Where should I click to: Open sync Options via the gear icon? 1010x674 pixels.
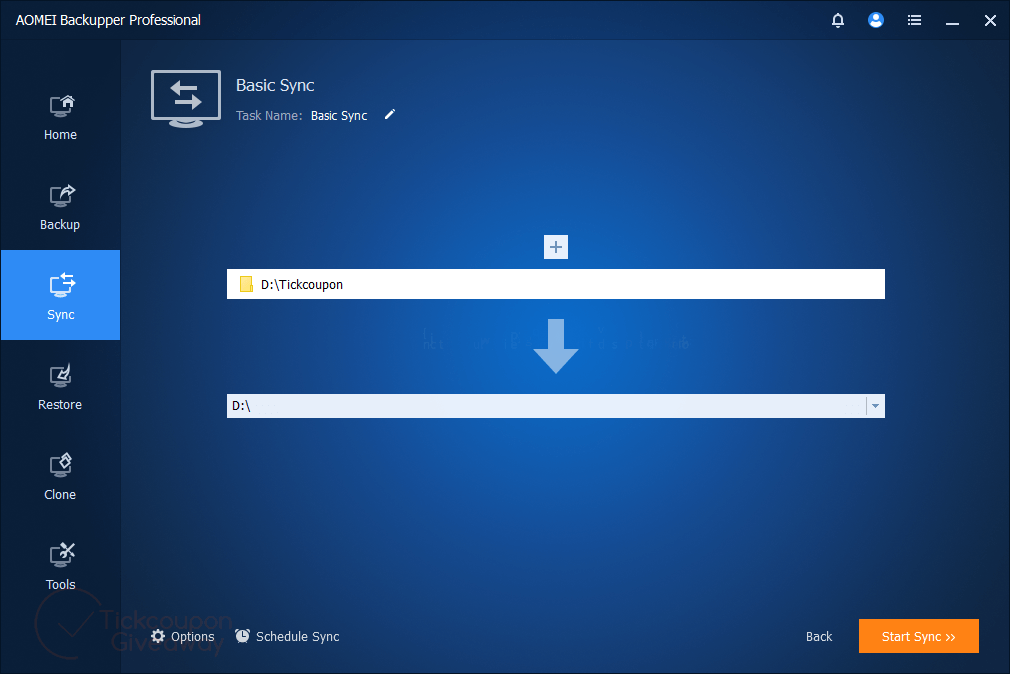pos(158,636)
